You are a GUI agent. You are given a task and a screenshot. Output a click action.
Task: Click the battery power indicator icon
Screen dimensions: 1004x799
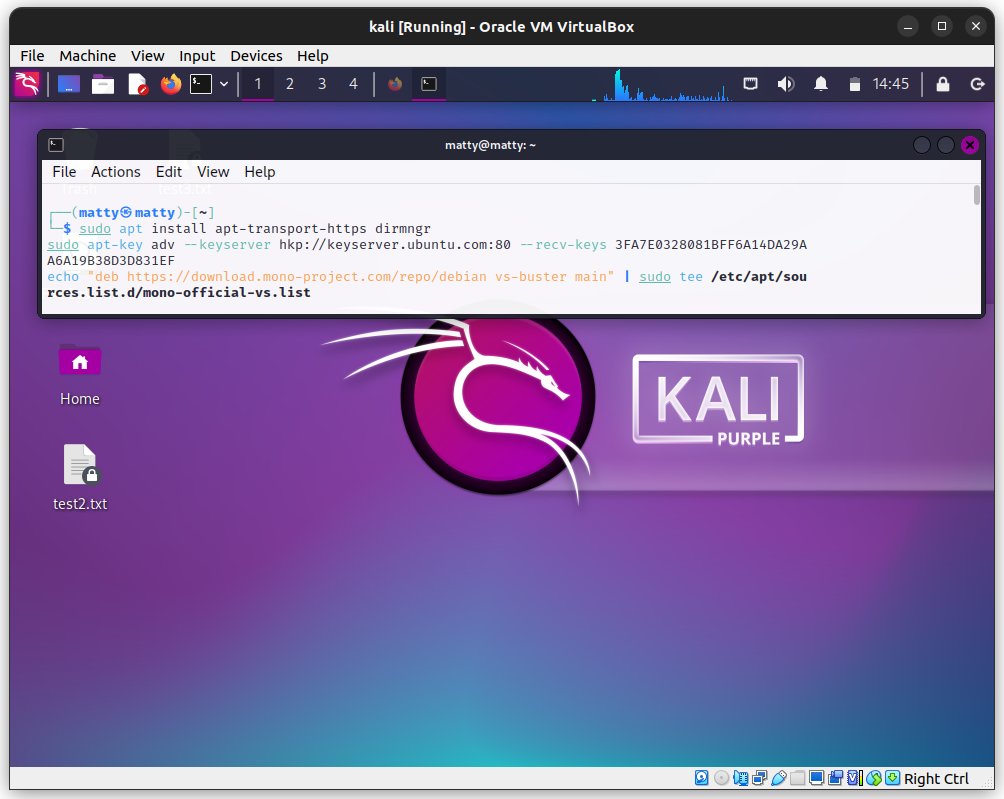[x=855, y=84]
